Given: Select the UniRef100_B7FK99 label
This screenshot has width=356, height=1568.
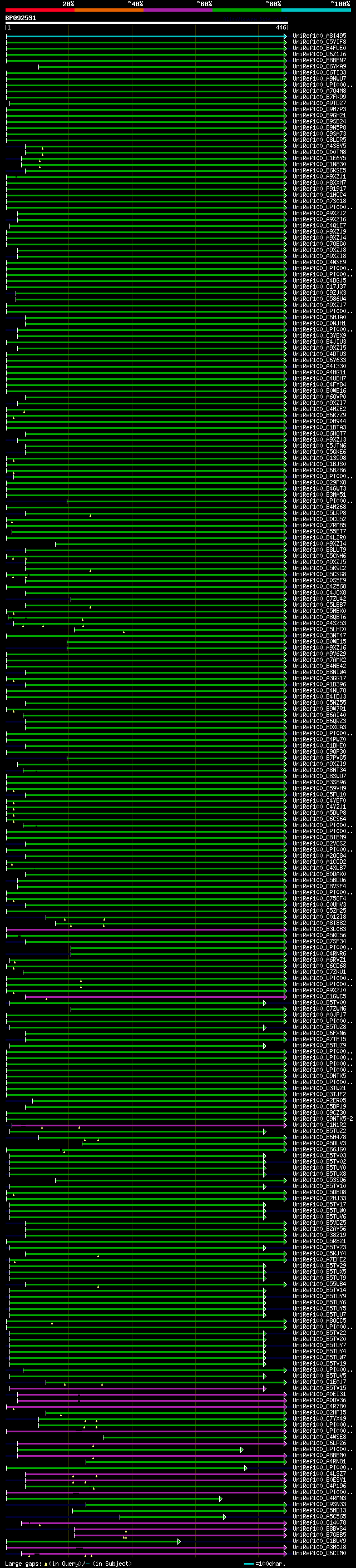Looking at the screenshot, I should [319, 97].
